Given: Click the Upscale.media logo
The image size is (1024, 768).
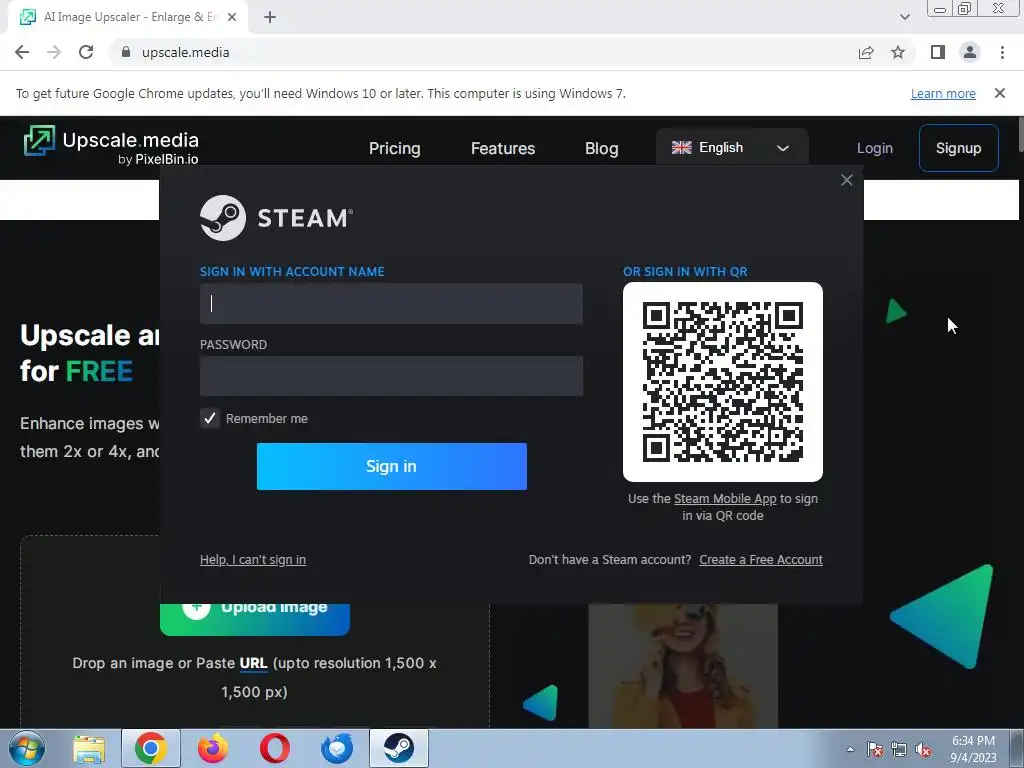Looking at the screenshot, I should 111,145.
